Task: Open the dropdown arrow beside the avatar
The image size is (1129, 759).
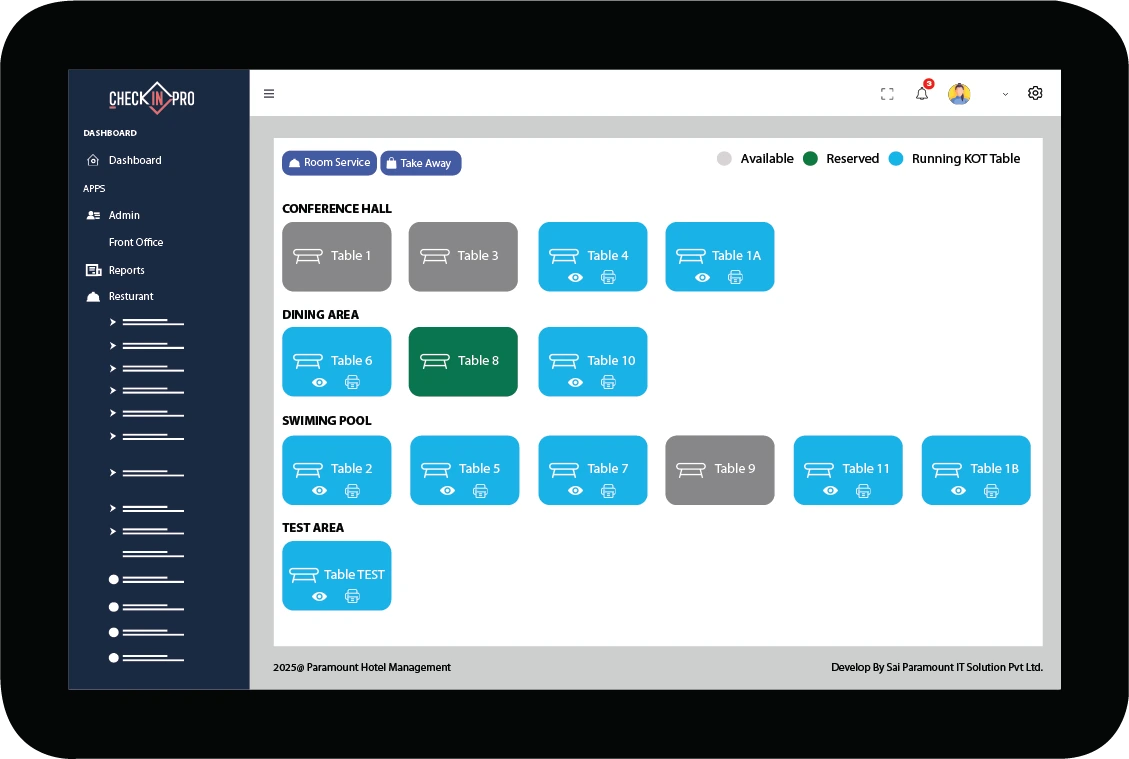Action: coord(1005,95)
